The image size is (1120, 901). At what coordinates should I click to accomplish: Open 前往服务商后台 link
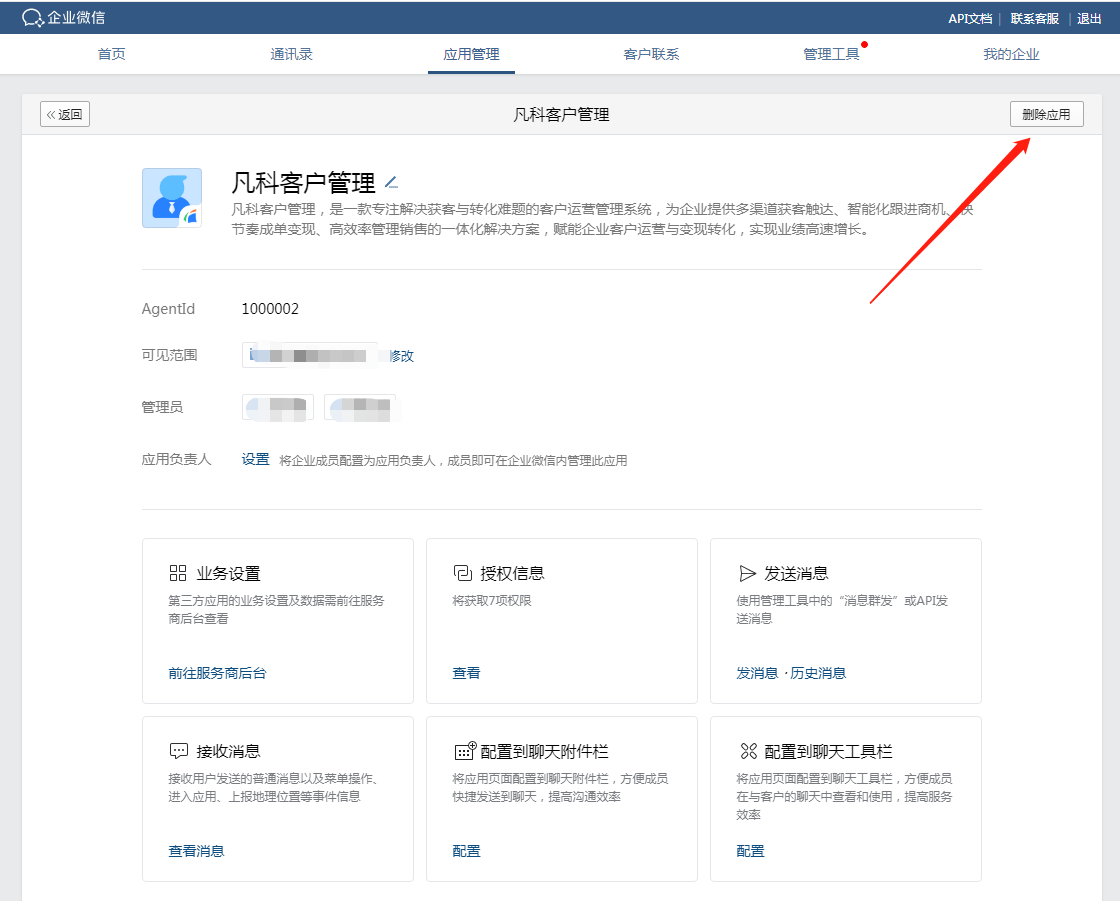[x=217, y=673]
